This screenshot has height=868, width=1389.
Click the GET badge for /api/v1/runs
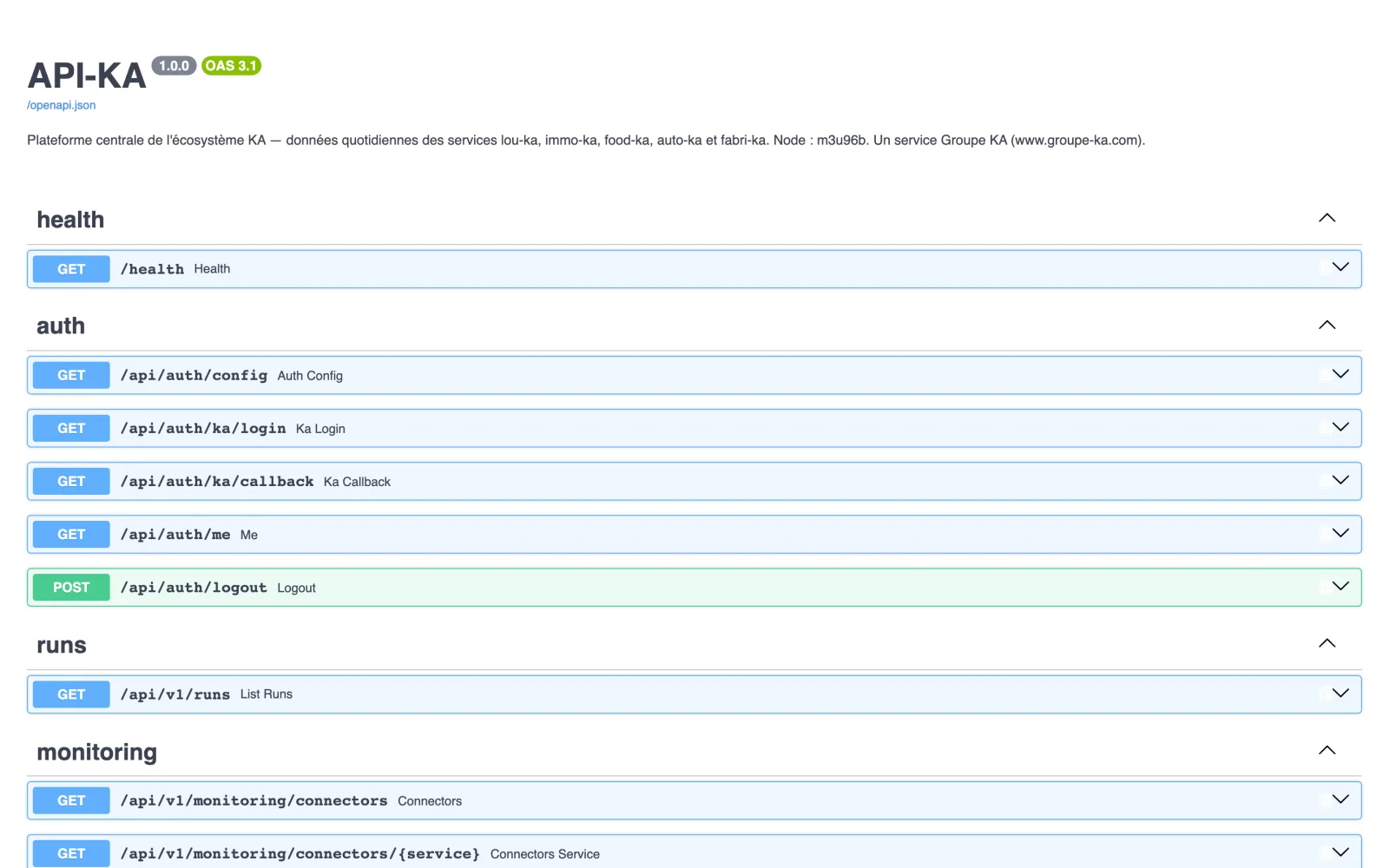click(x=71, y=694)
